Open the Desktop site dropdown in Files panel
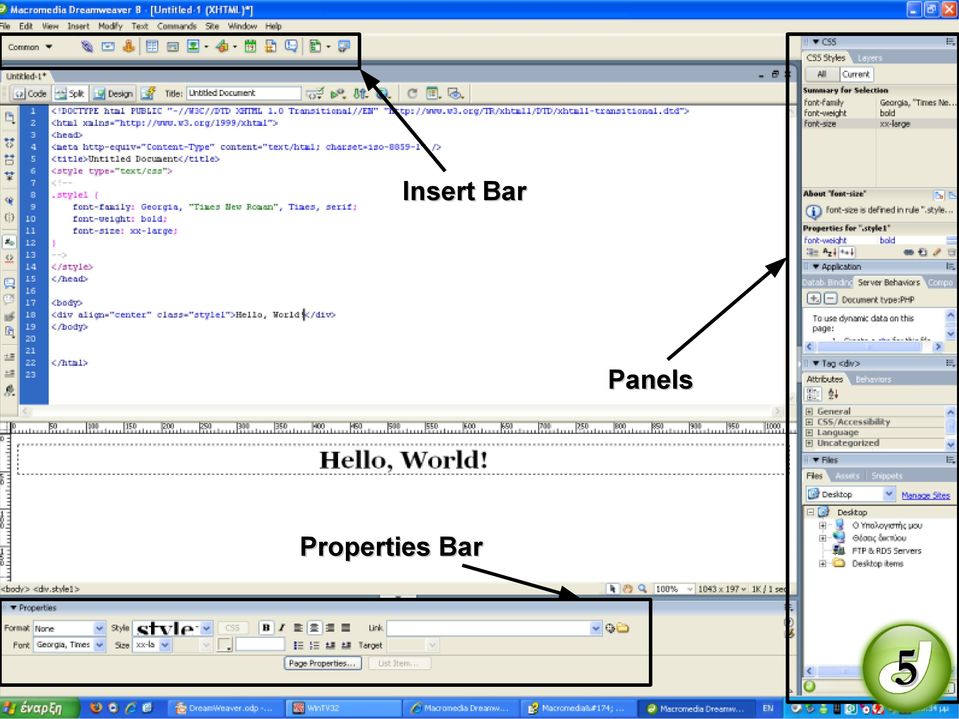 pyautogui.click(x=889, y=494)
